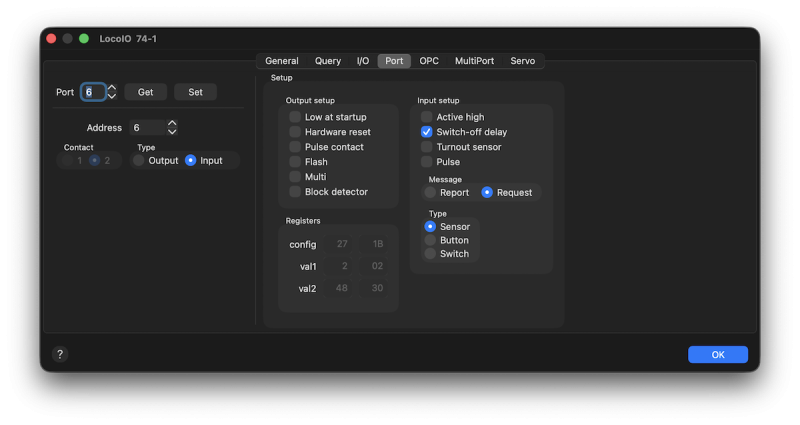800x425 pixels.
Task: Select the Output type radio button
Action: (139, 160)
